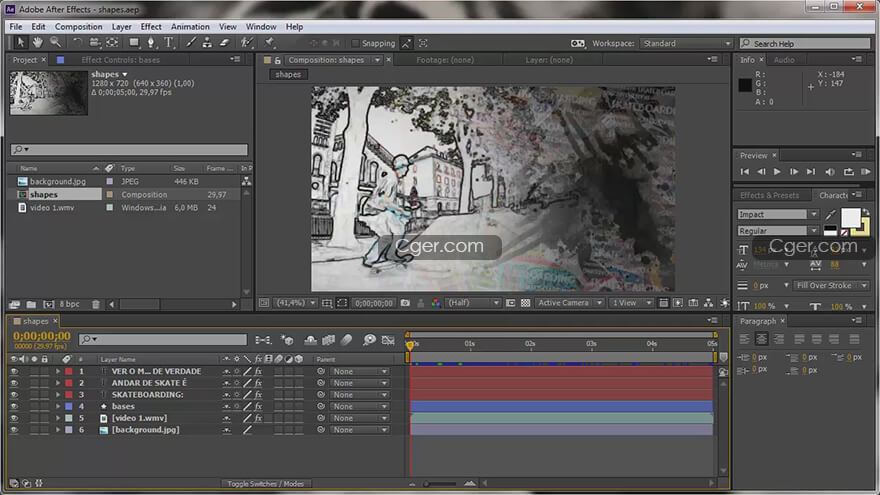Screen dimensions: 880x495
Task: Toggle transparency grid in composition viewer
Action: click(525, 303)
